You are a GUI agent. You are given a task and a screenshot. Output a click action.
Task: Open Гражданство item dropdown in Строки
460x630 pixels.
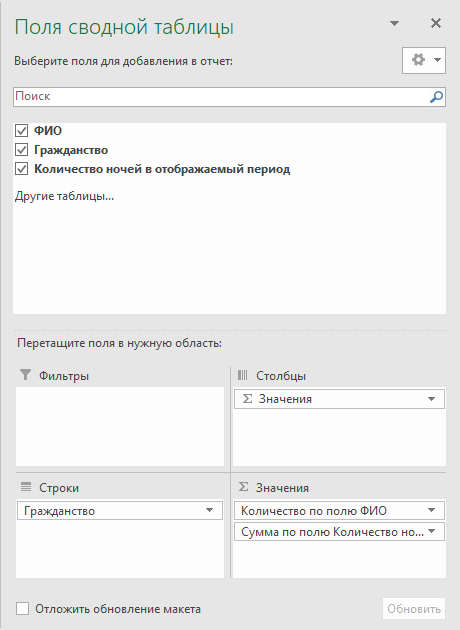coord(209,510)
